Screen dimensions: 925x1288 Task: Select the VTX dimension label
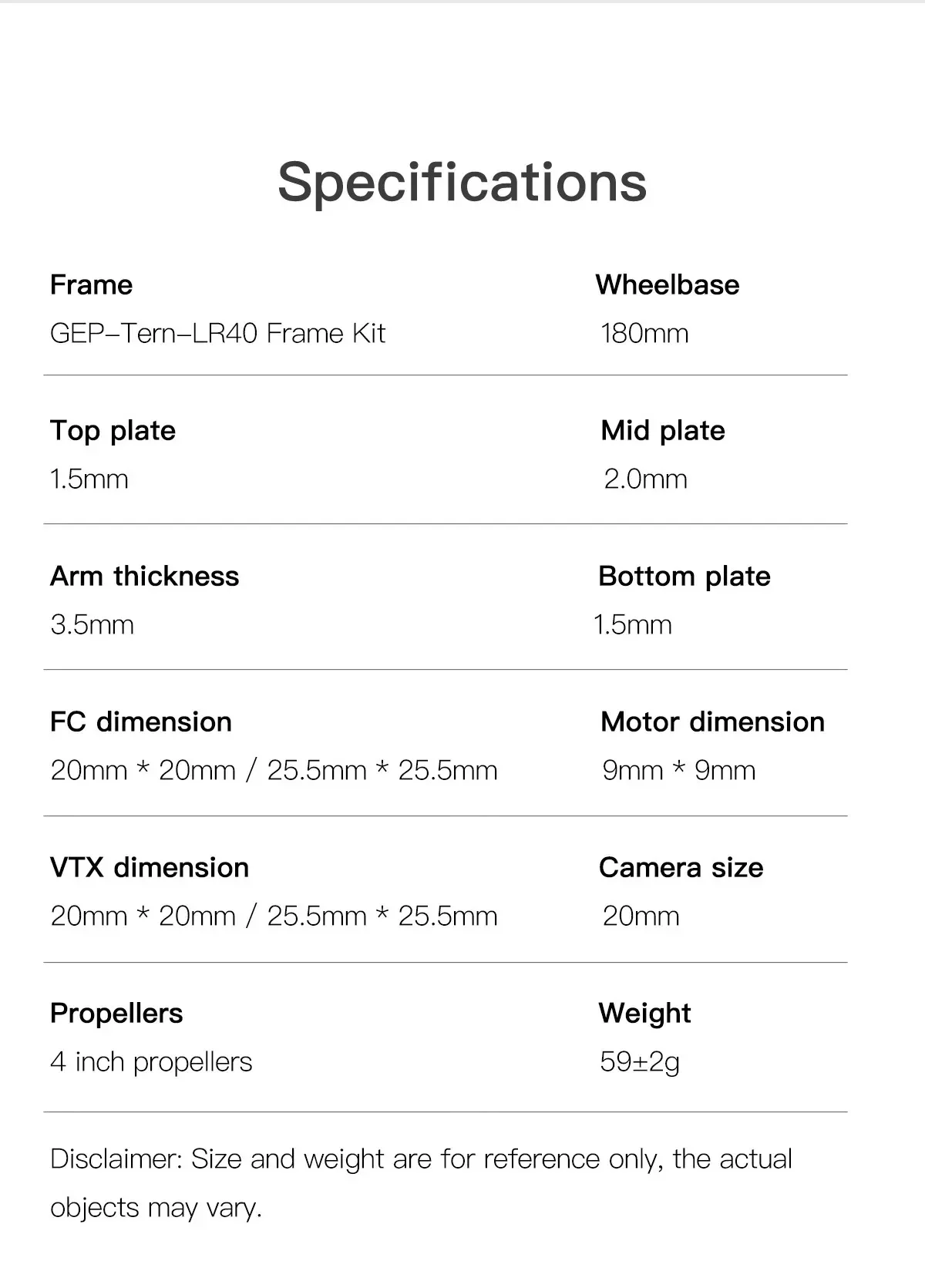150,868
